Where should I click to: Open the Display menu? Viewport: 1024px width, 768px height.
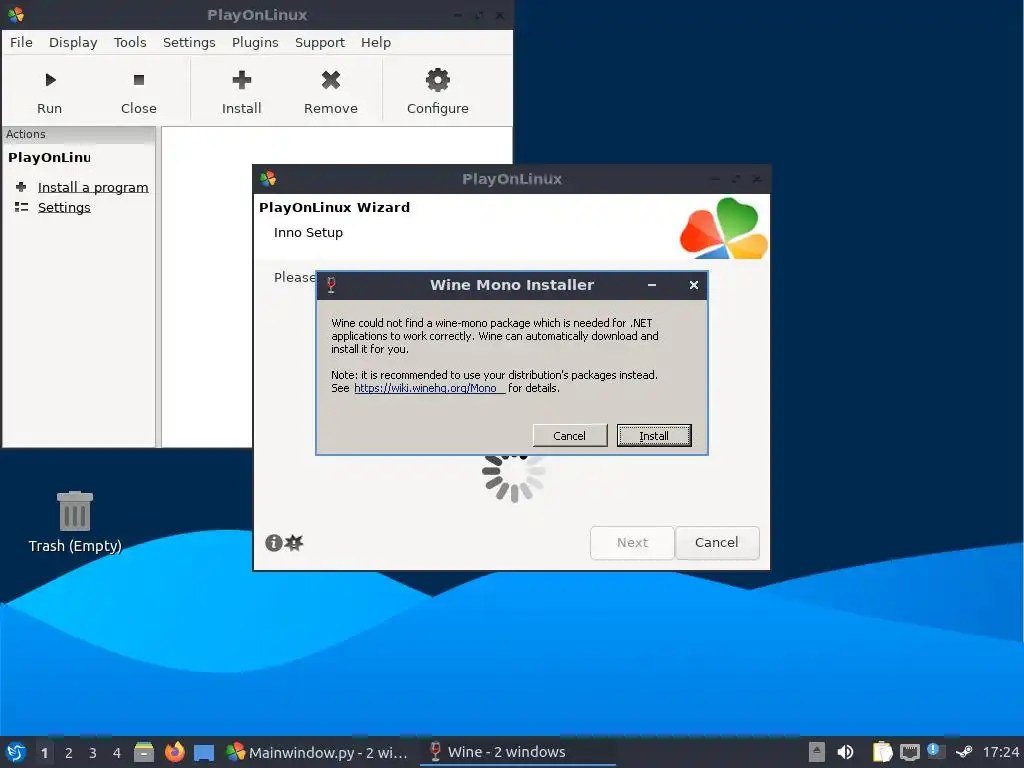pos(73,42)
